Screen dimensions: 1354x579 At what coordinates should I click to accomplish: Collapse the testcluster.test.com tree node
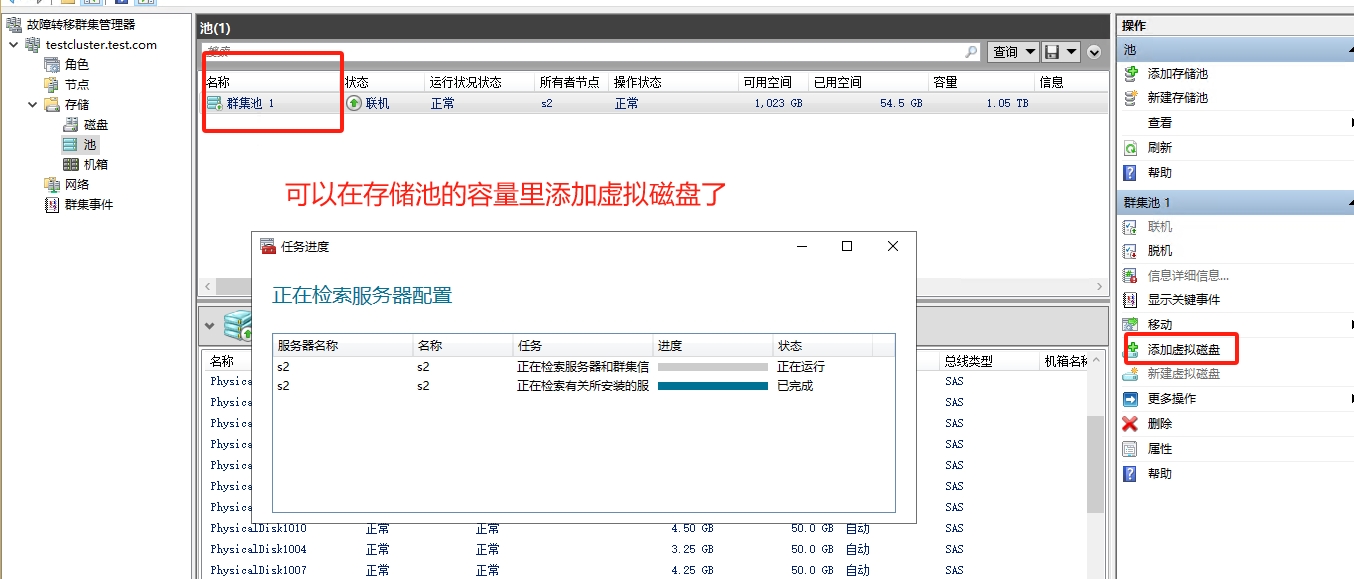(13, 44)
